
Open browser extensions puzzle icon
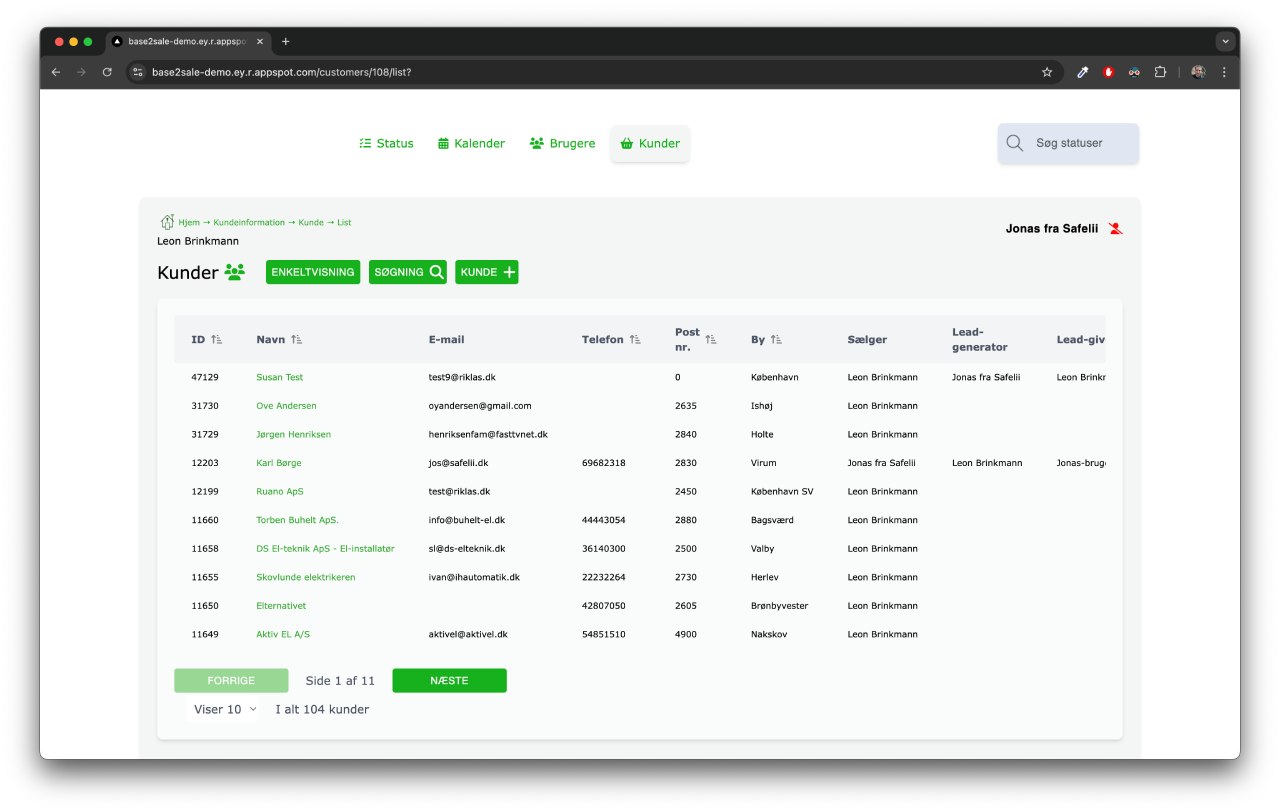(x=1160, y=72)
